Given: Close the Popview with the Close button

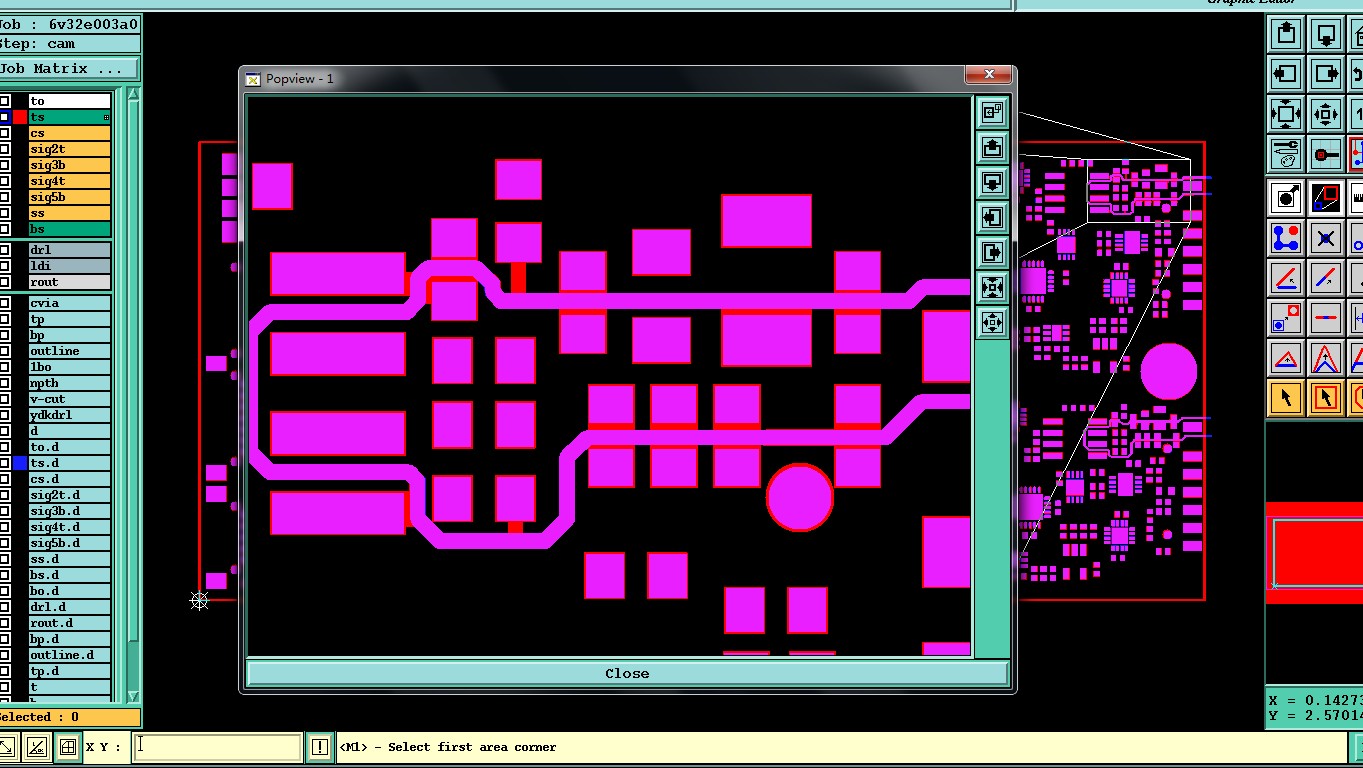Looking at the screenshot, I should pyautogui.click(x=627, y=673).
